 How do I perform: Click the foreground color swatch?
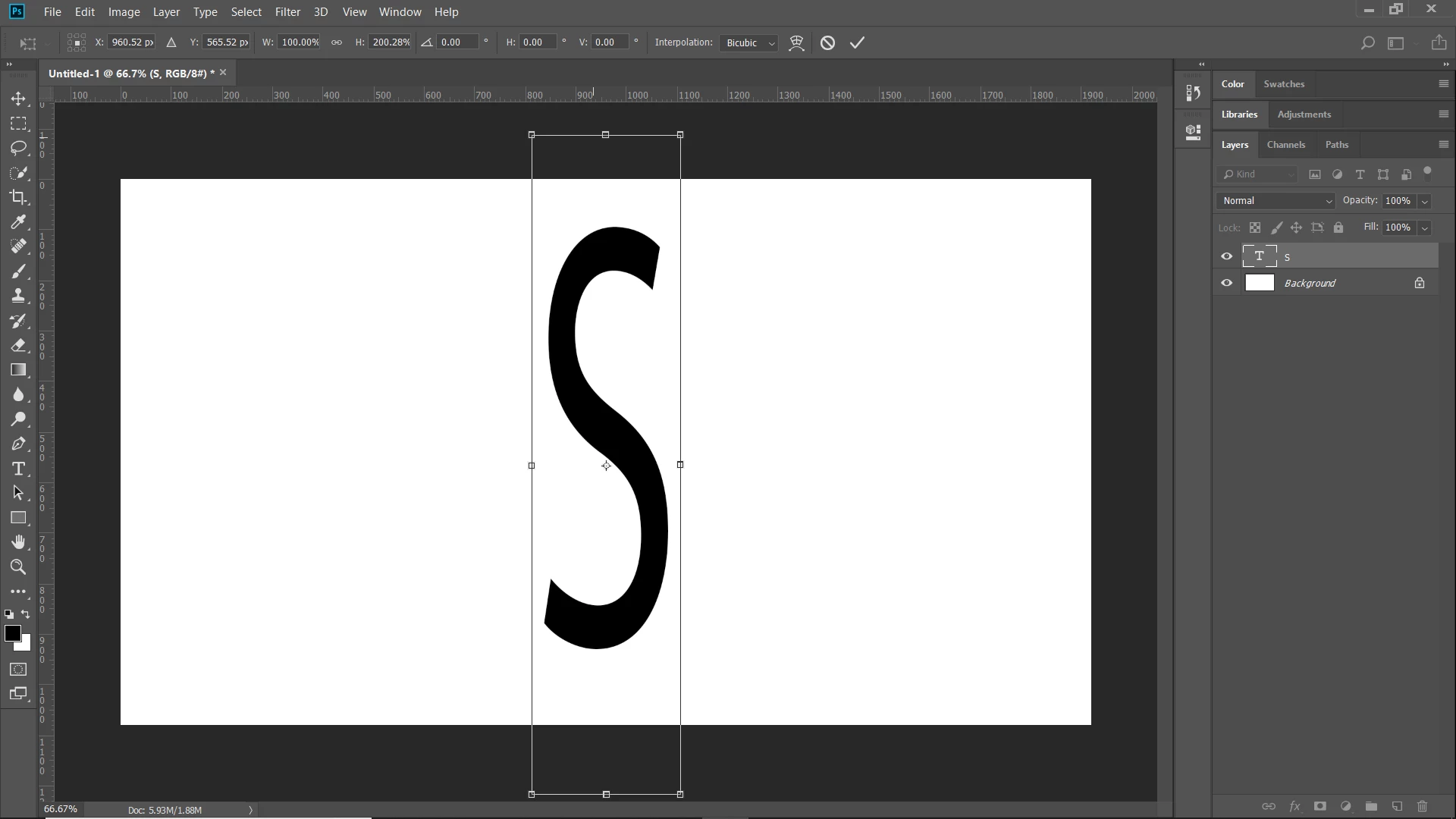pos(12,634)
